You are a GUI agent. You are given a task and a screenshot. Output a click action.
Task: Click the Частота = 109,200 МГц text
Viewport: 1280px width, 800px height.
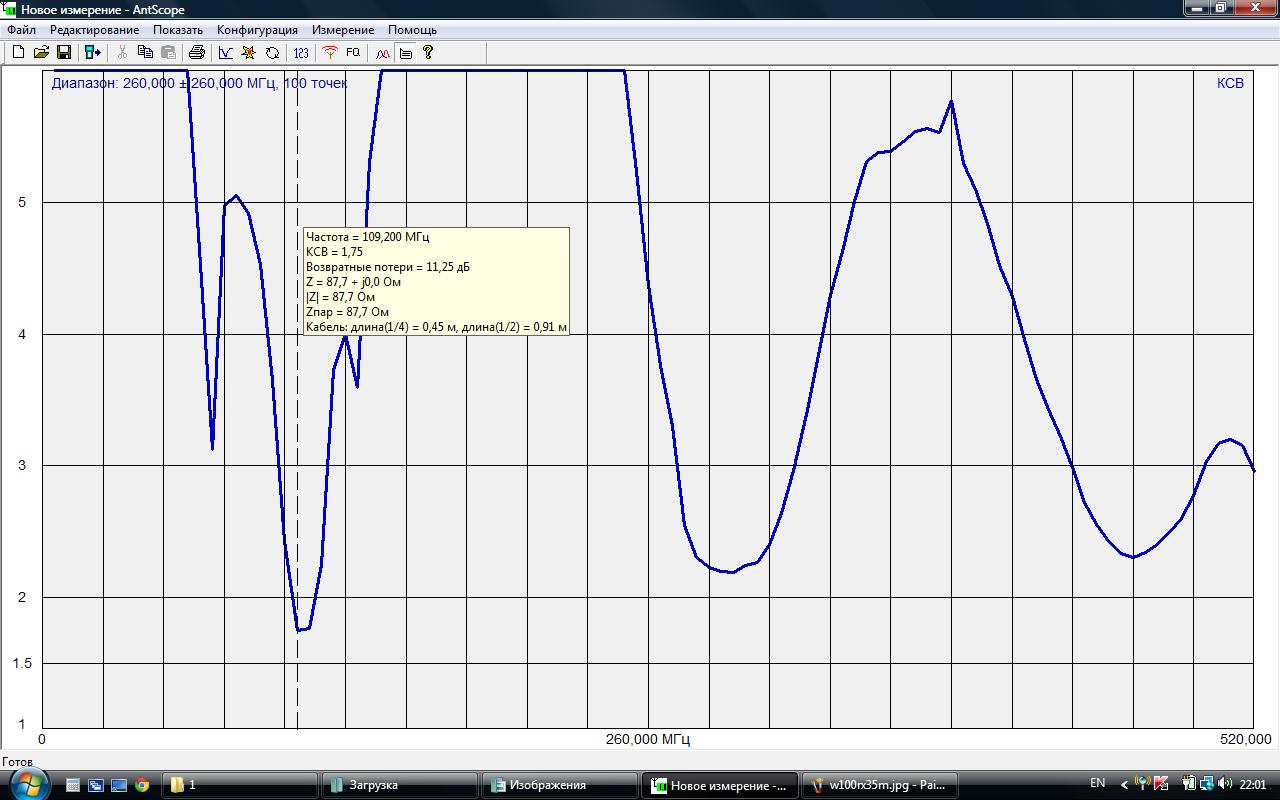pyautogui.click(x=367, y=237)
